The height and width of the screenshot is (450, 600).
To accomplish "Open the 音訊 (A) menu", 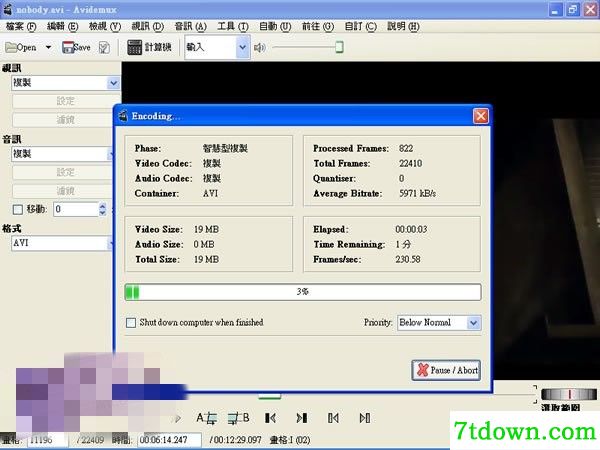I will tap(191, 26).
